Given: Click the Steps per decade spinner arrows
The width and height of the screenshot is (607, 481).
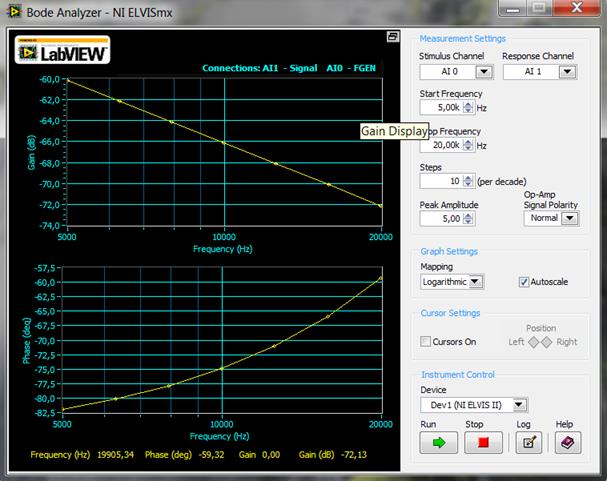Looking at the screenshot, I should point(468,181).
